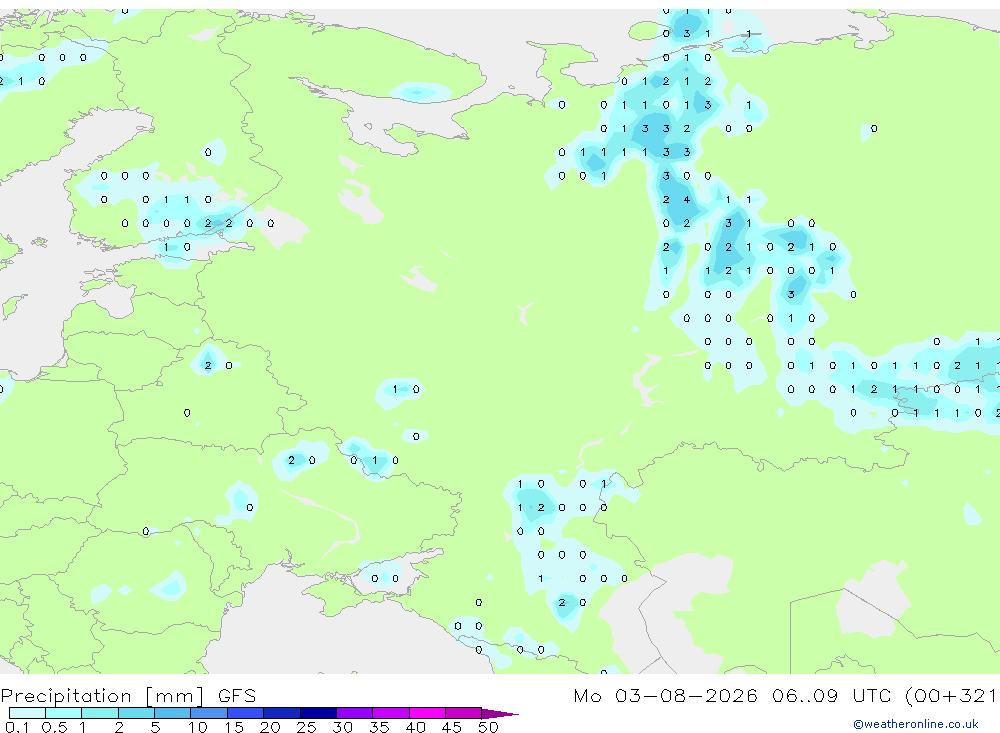Click the "50" legend scale label
Image resolution: width=1000 pixels, height=733 pixels.
tap(488, 727)
